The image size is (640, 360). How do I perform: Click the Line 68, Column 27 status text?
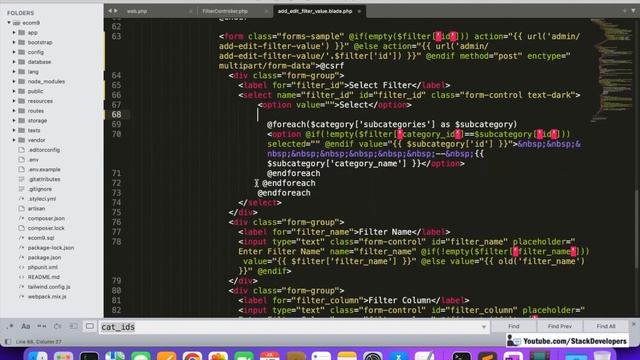(x=39, y=342)
